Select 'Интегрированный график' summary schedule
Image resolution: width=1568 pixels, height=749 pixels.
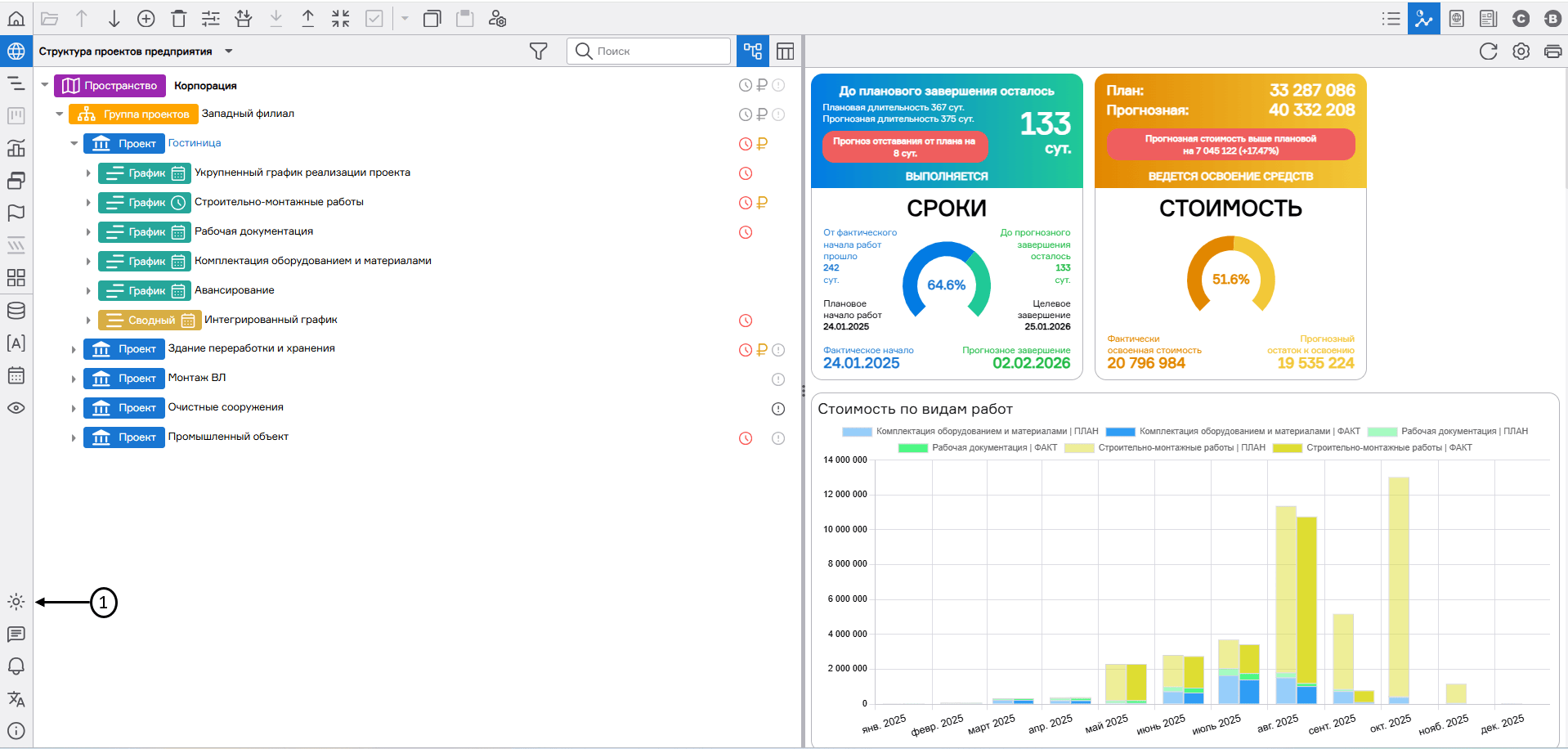click(x=270, y=320)
